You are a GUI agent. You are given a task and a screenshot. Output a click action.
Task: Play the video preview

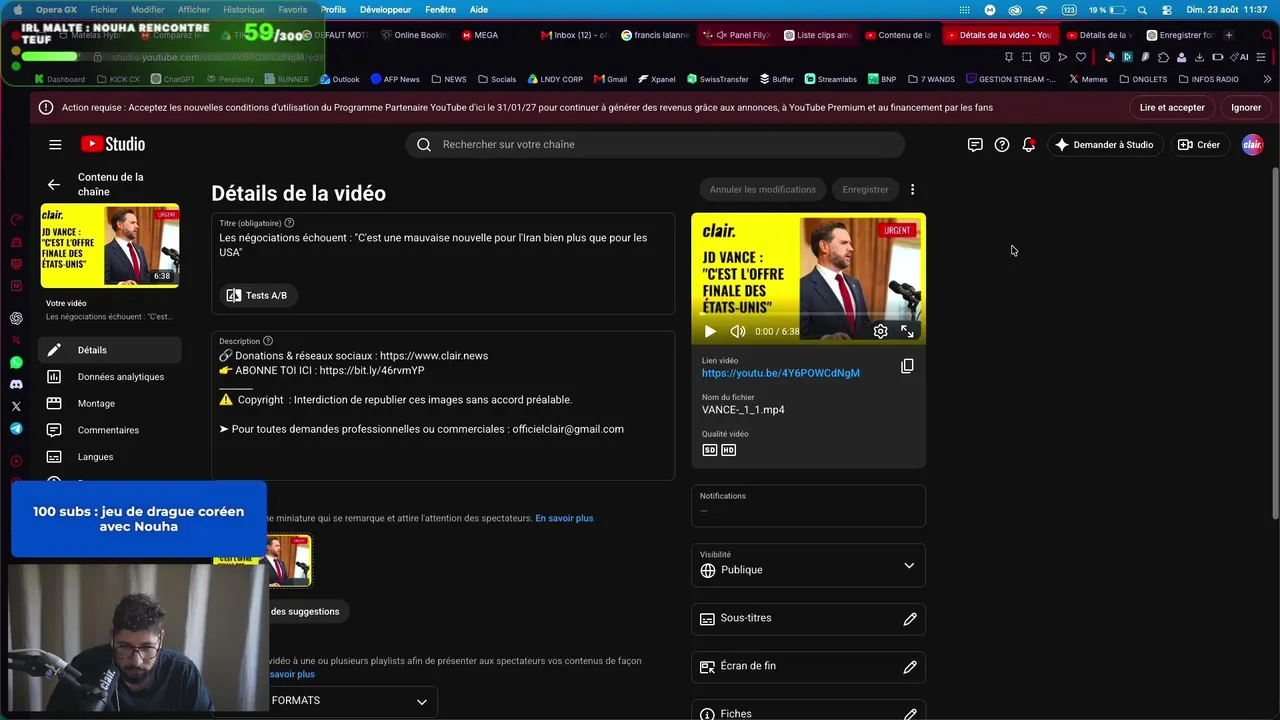[710, 331]
